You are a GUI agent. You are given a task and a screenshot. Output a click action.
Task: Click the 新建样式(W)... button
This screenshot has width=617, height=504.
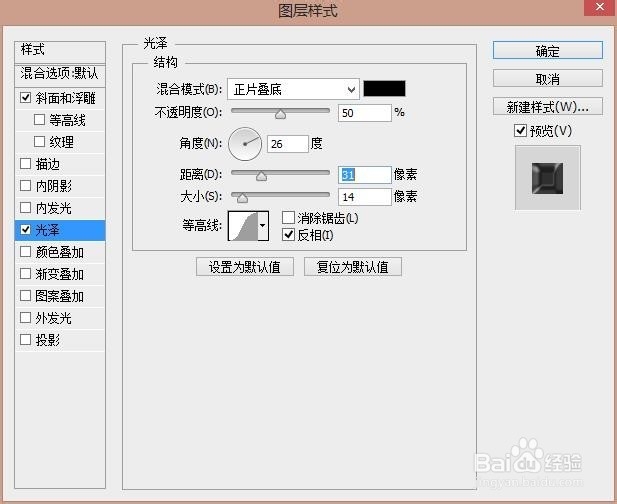click(x=548, y=107)
